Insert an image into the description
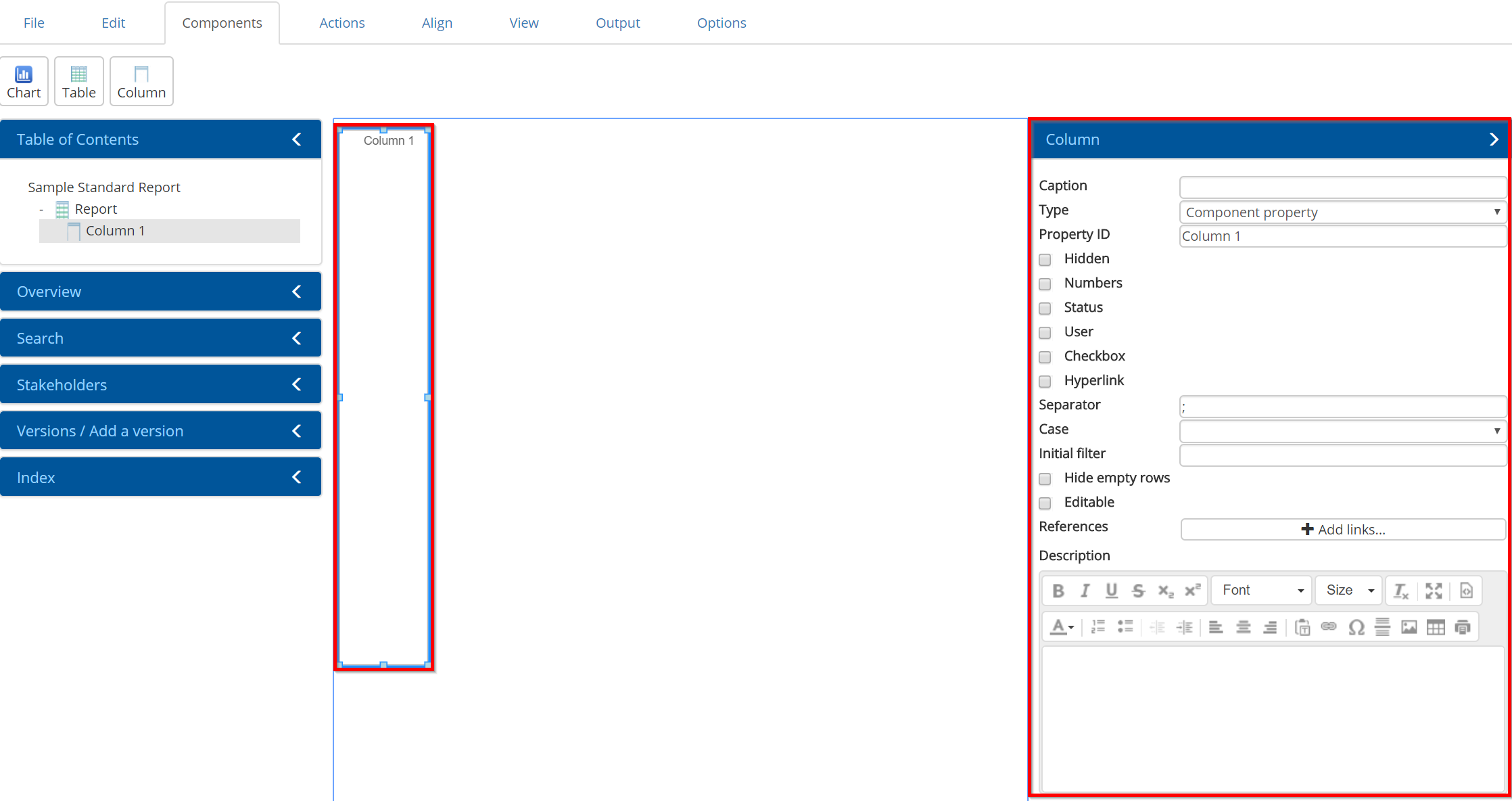Viewport: 1512px width, 801px height. click(1409, 627)
